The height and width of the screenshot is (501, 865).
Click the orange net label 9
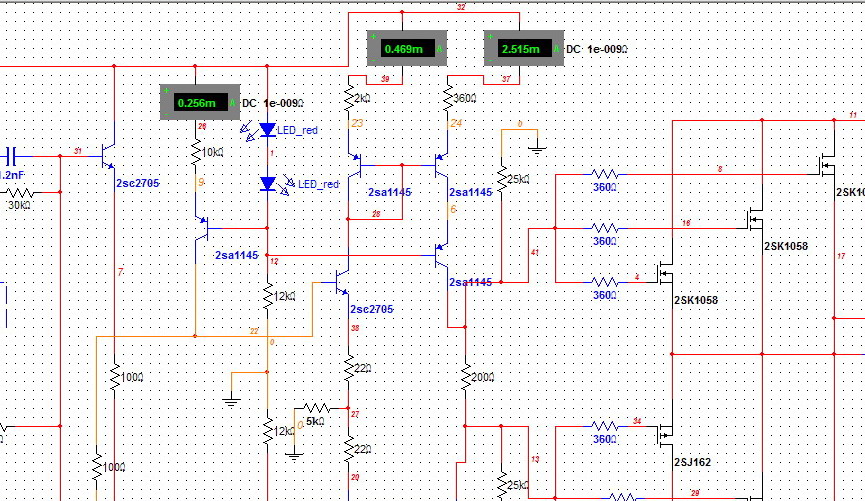point(201,182)
